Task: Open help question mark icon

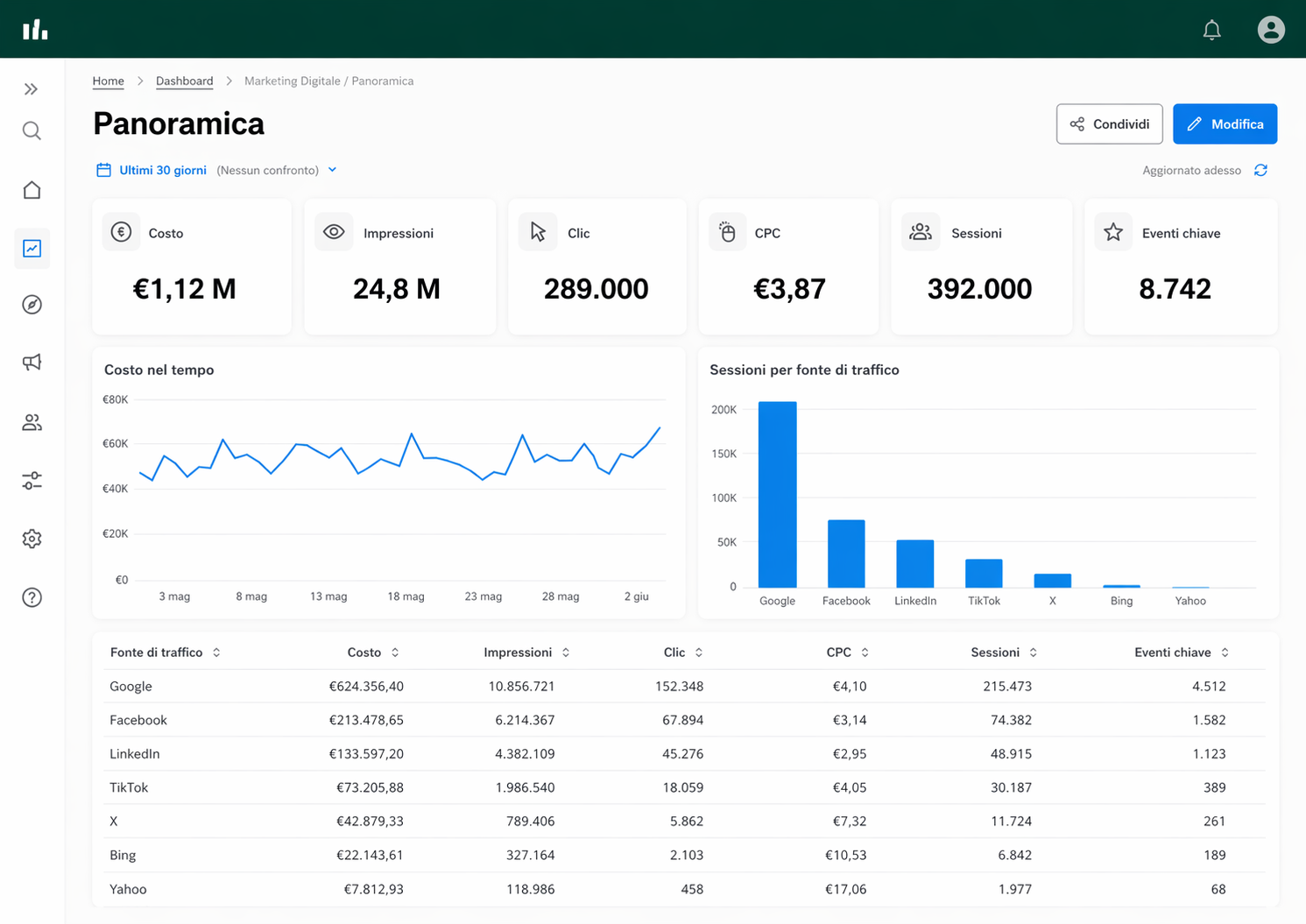Action: 32,597
